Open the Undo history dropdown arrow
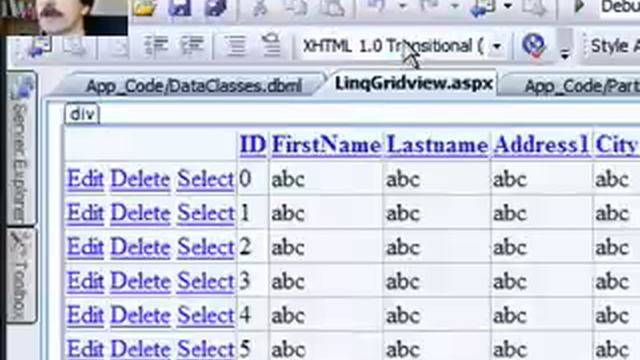The image size is (640, 360). click(x=402, y=6)
